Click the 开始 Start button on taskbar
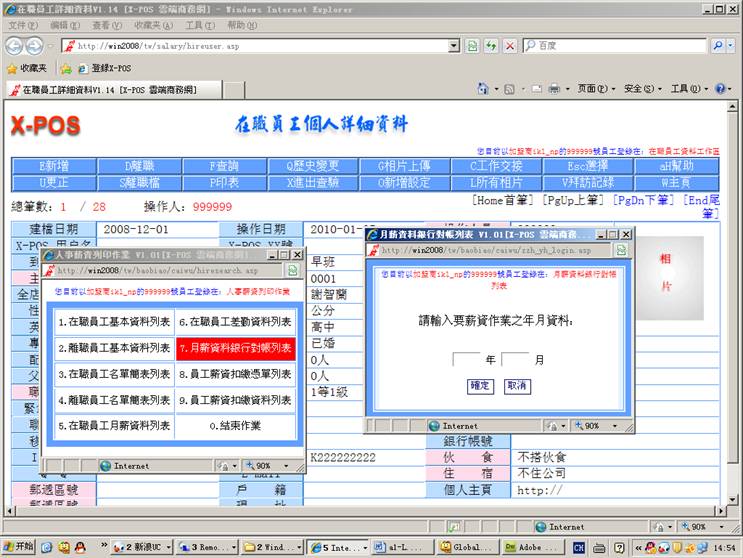743x558 pixels. [x=18, y=547]
